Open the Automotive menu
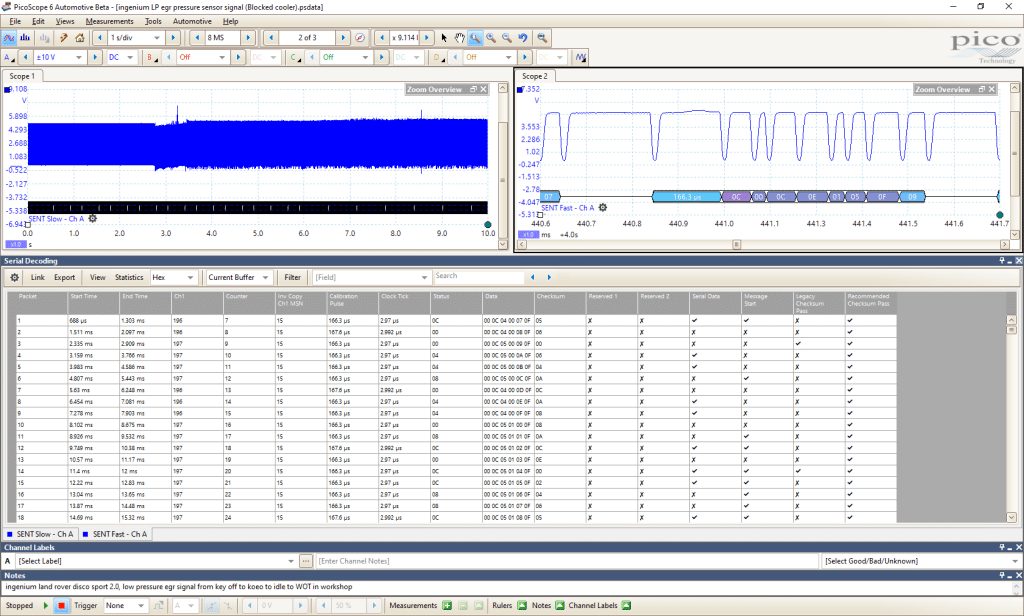 coord(192,21)
